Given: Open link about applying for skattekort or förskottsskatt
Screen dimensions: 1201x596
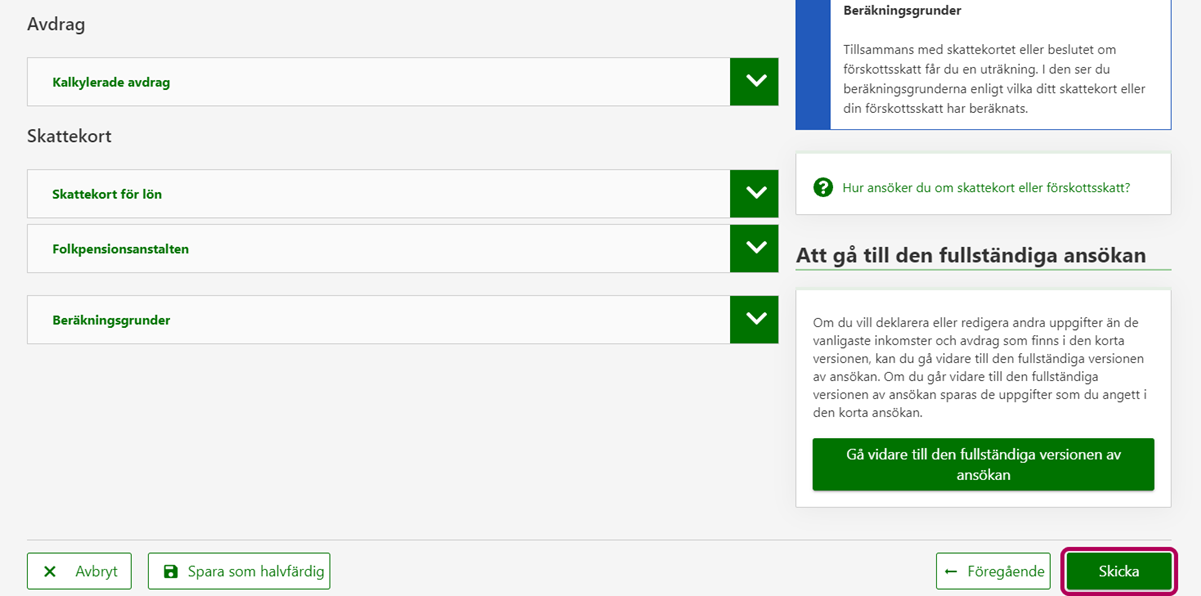Looking at the screenshot, I should pyautogui.click(x=986, y=187).
